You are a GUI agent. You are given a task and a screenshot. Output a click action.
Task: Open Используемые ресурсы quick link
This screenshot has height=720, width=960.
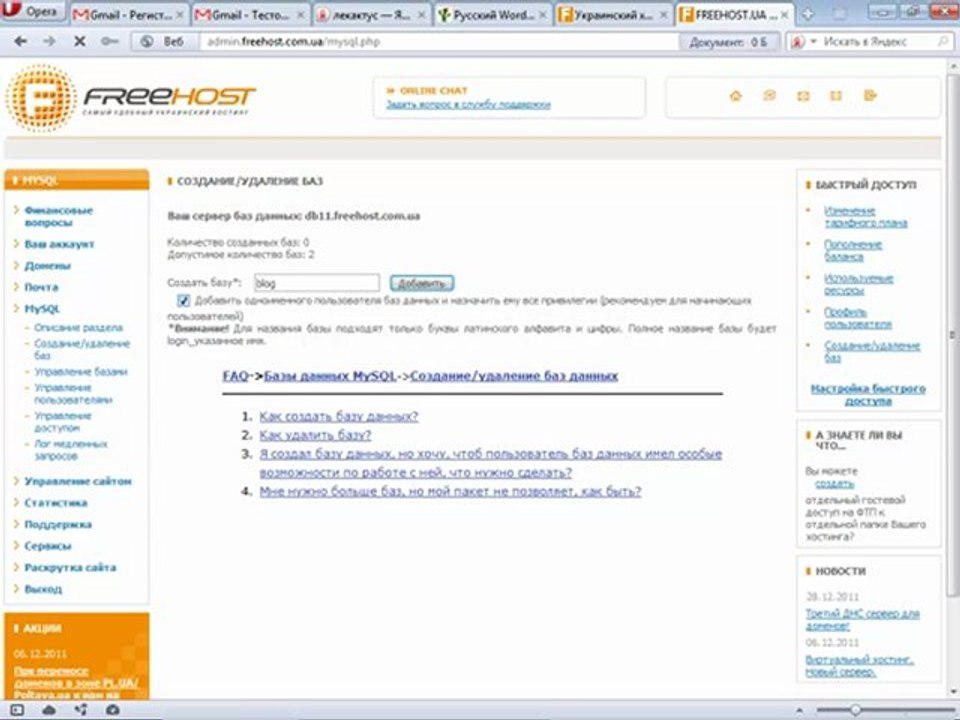click(x=858, y=284)
